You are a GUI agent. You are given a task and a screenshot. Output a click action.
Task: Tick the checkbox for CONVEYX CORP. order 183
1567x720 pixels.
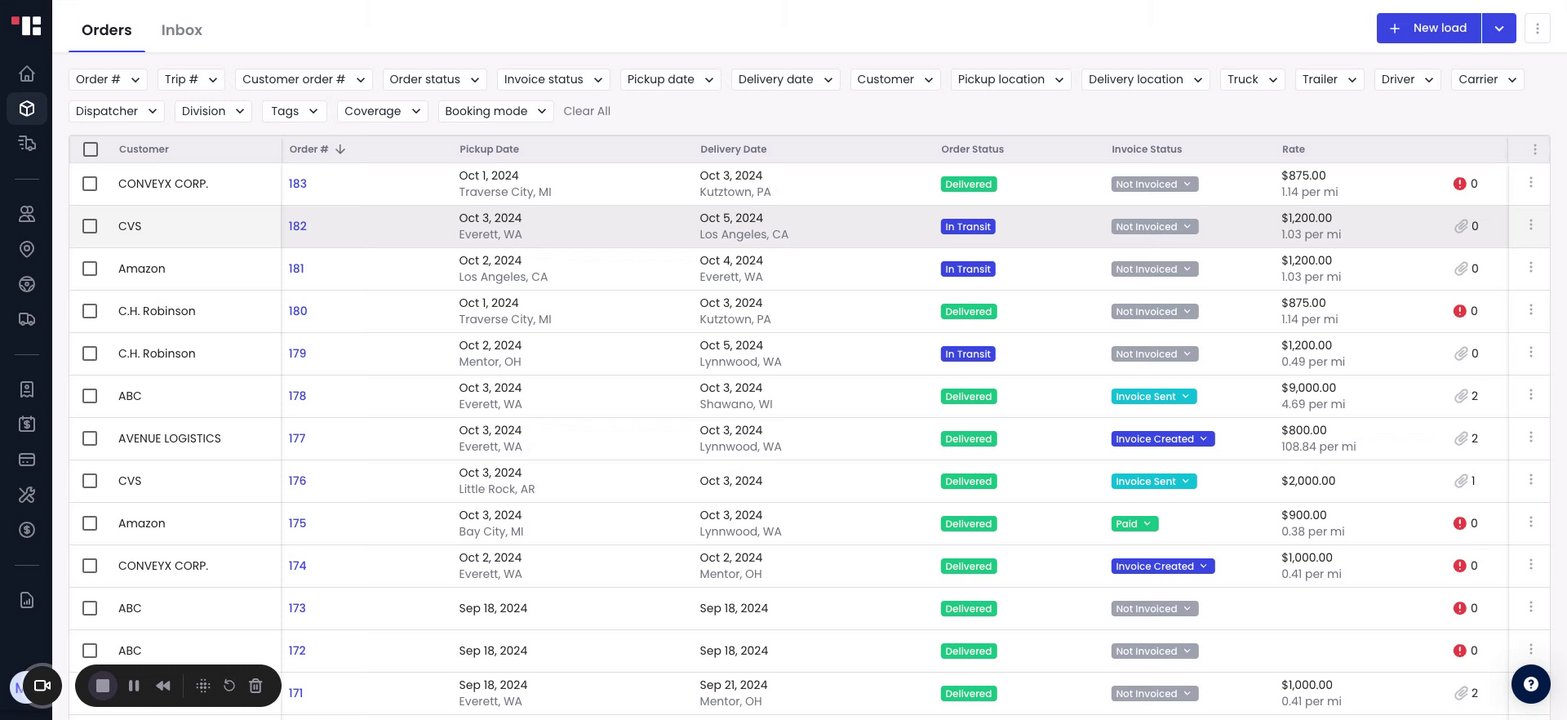90,184
